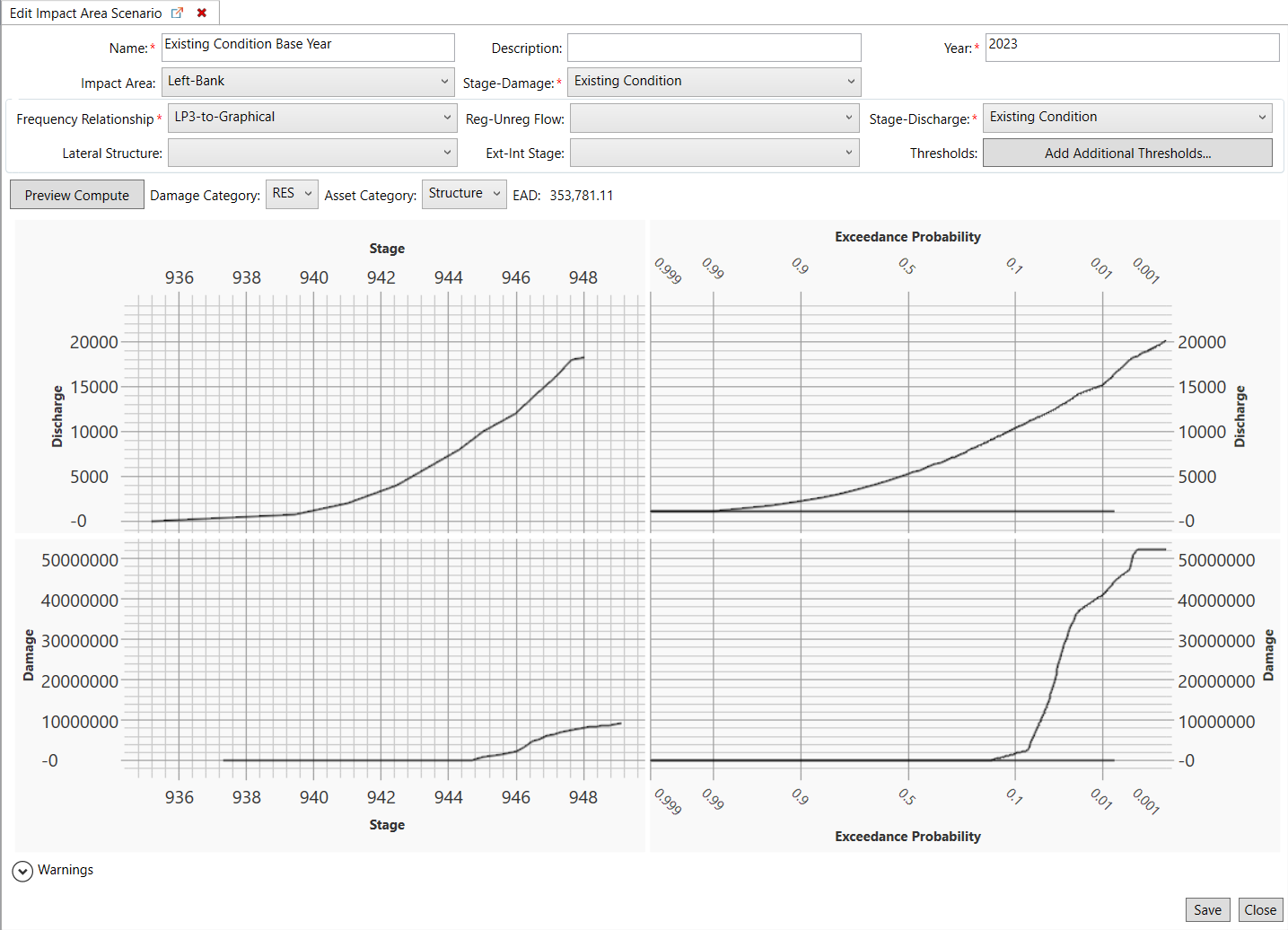Click the Description input field

pyautogui.click(x=714, y=48)
